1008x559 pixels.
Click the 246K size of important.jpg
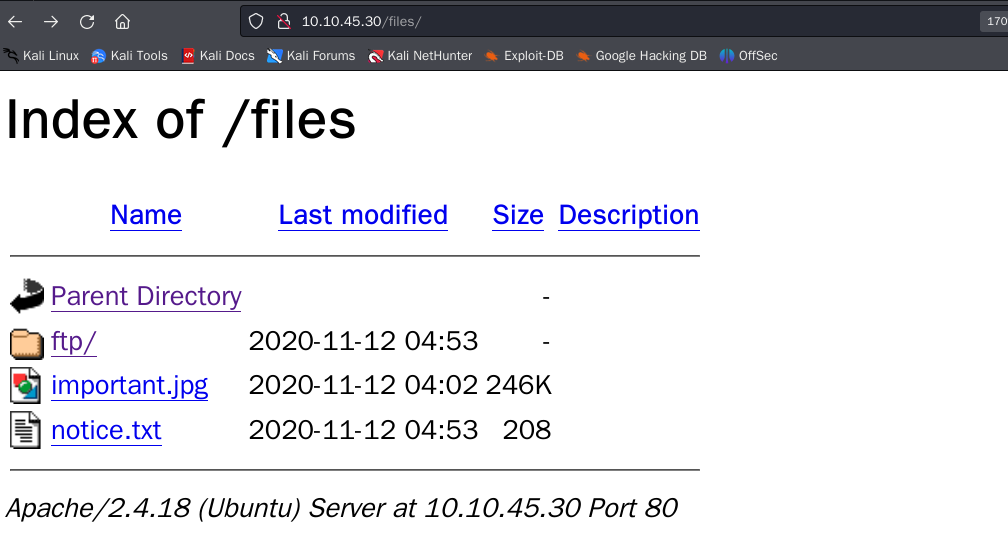(x=518, y=386)
